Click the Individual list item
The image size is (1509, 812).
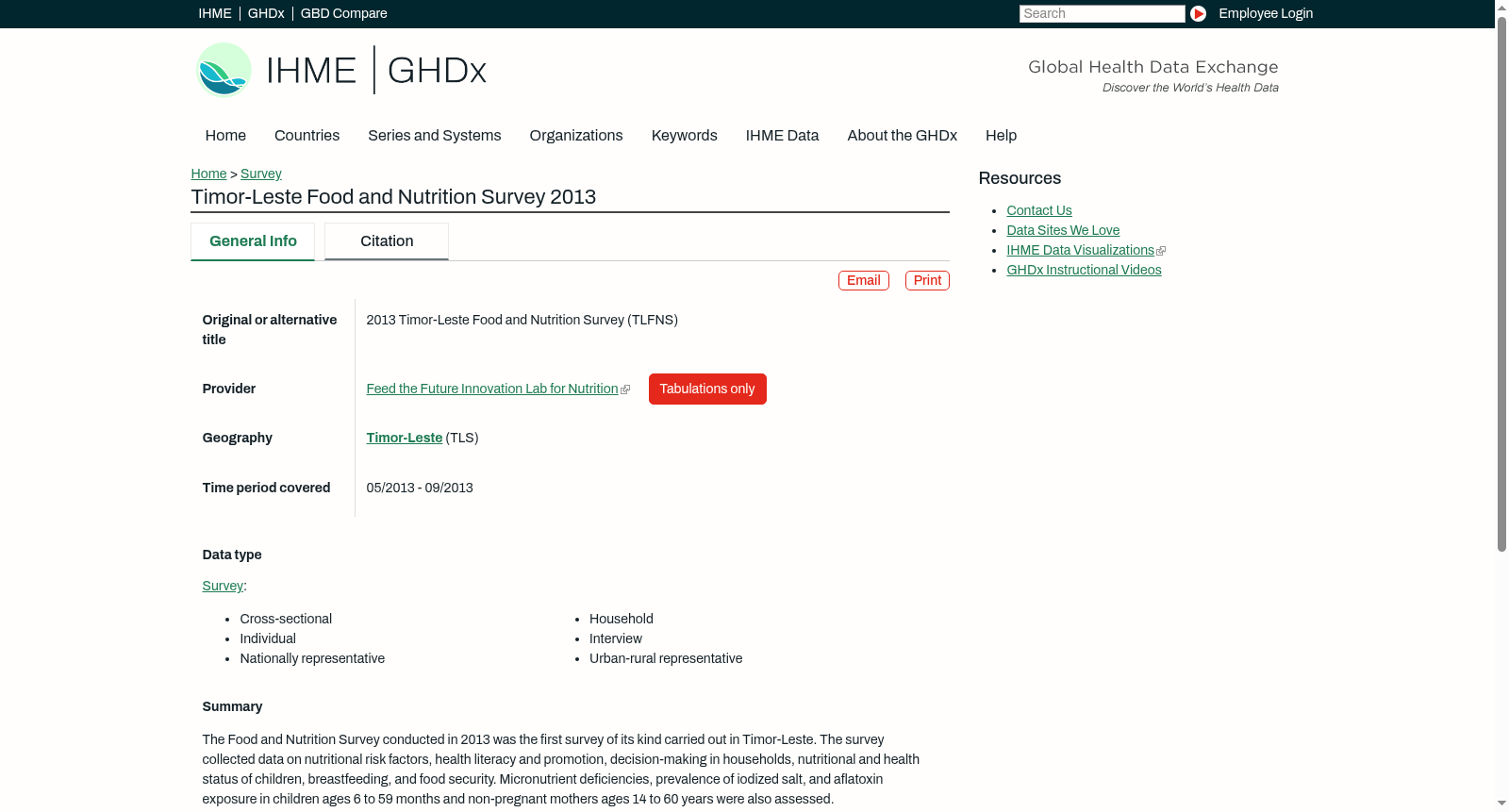point(268,639)
